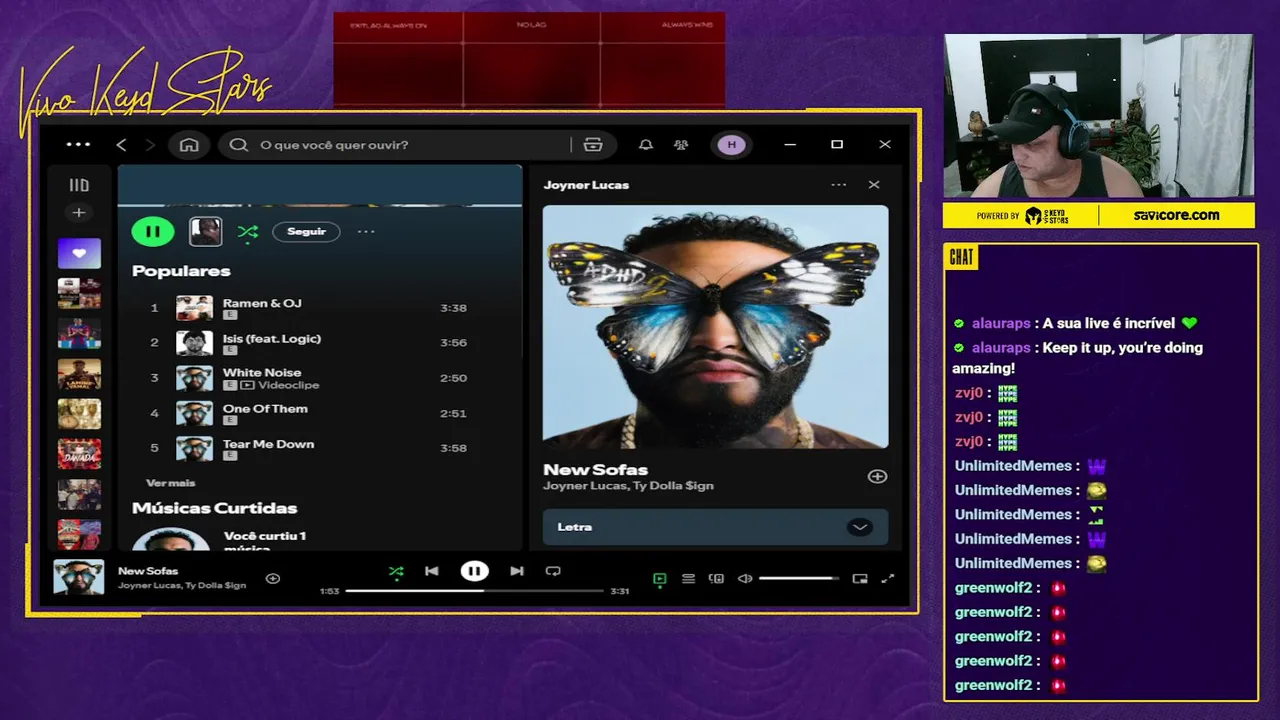This screenshot has width=1280, height=720.
Task: Collapse the library sidebar icon
Action: 79,185
